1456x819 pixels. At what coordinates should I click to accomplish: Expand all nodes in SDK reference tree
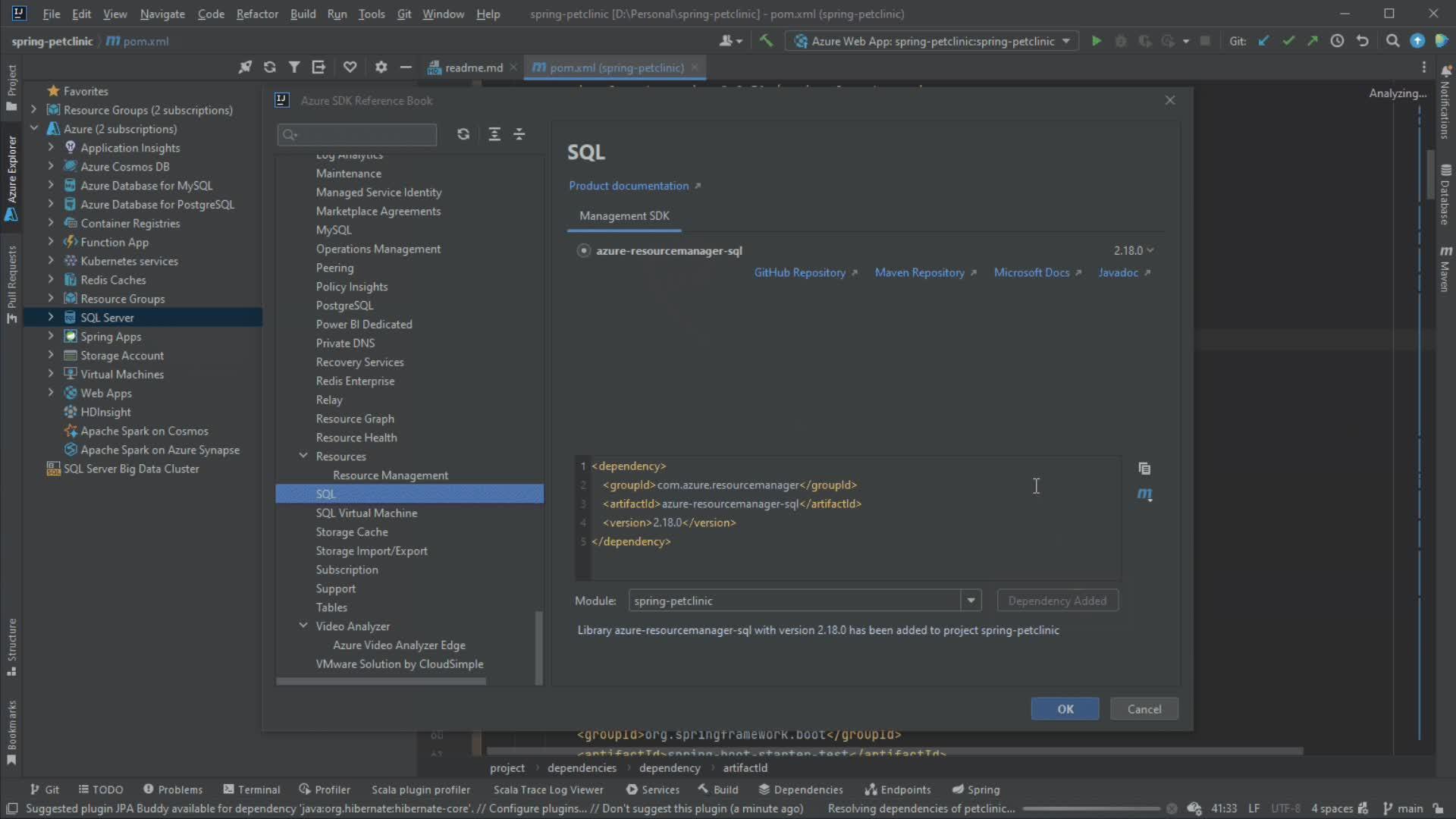(x=494, y=134)
